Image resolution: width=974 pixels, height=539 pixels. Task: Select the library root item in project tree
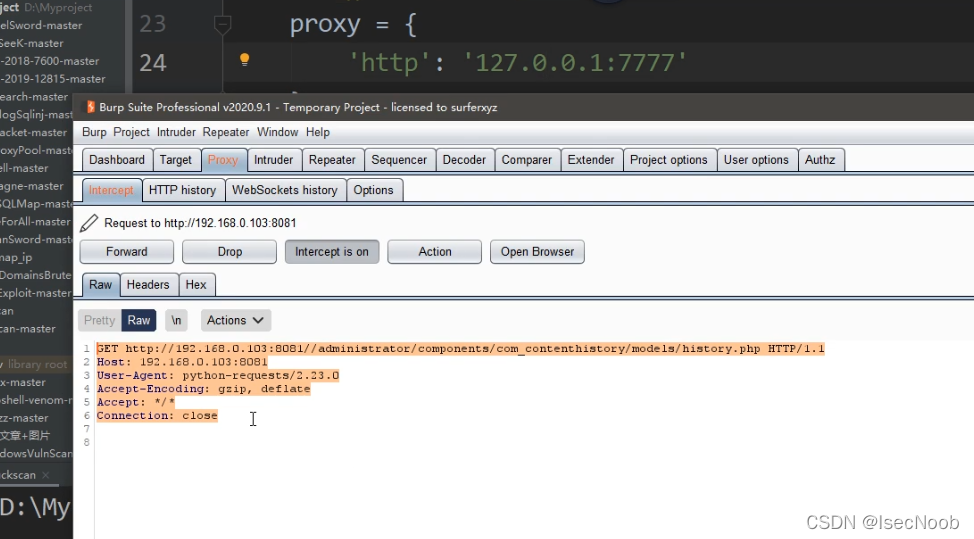point(36,365)
